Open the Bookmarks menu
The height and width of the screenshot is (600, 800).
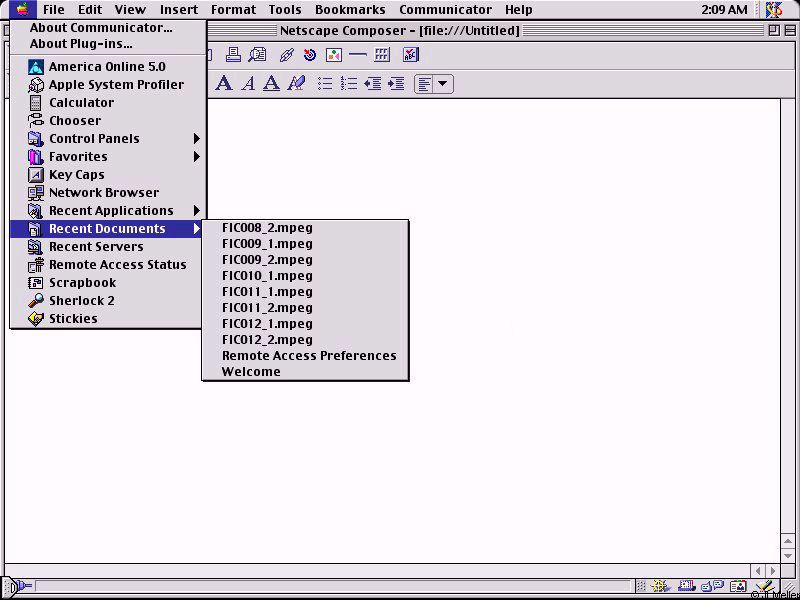coord(350,10)
